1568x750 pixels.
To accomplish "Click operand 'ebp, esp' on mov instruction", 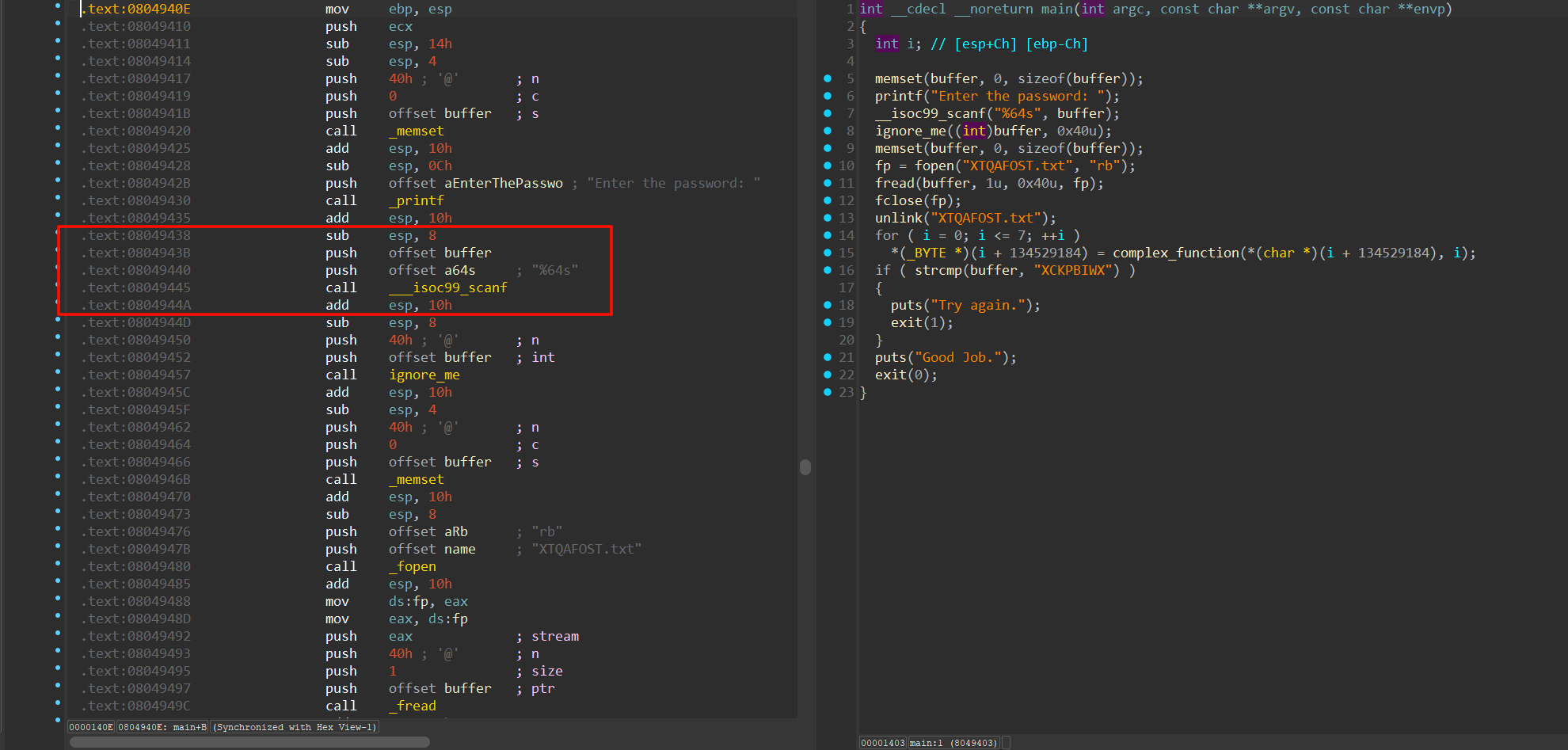I will point(421,9).
